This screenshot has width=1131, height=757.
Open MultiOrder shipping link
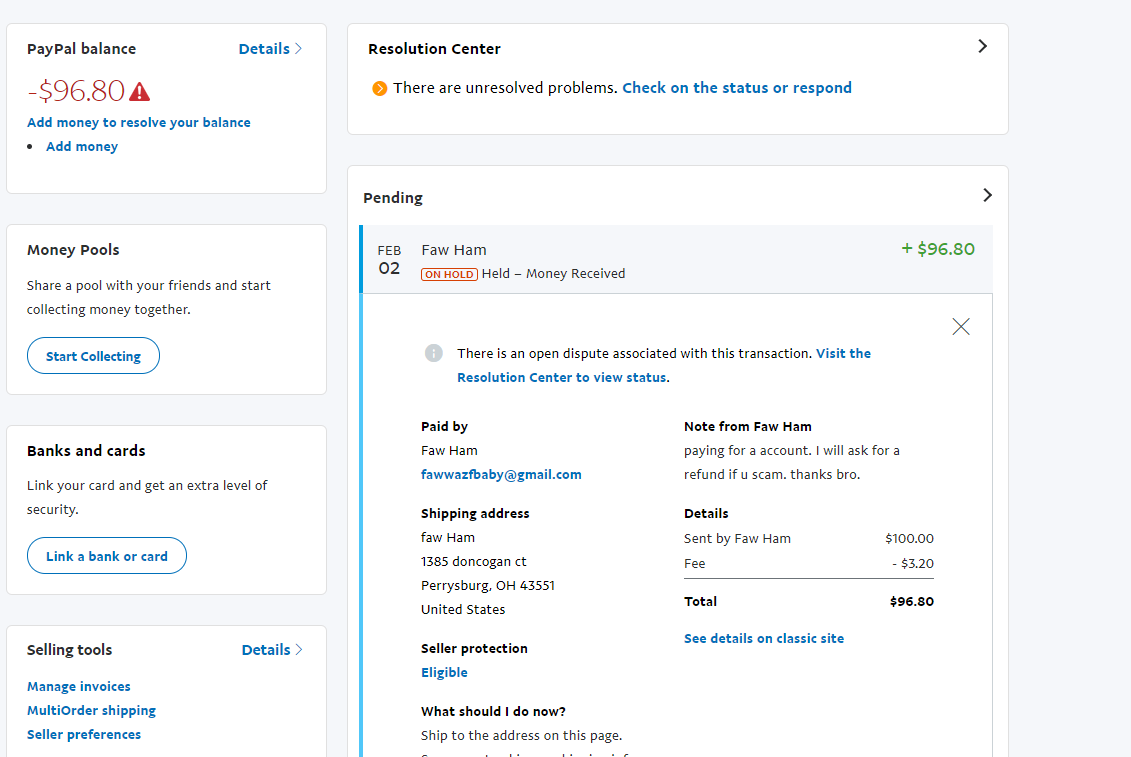coord(92,710)
